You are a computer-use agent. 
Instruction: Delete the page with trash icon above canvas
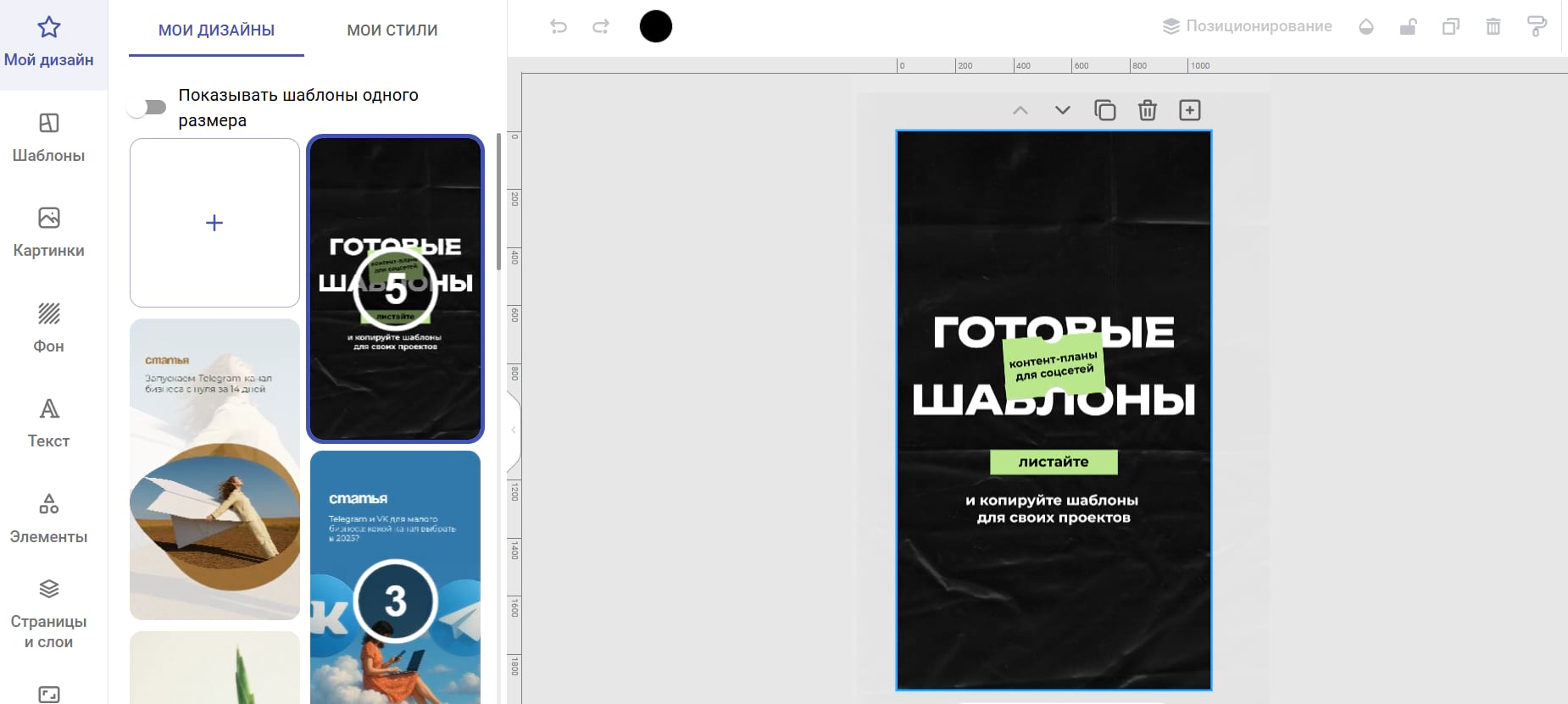point(1147,110)
